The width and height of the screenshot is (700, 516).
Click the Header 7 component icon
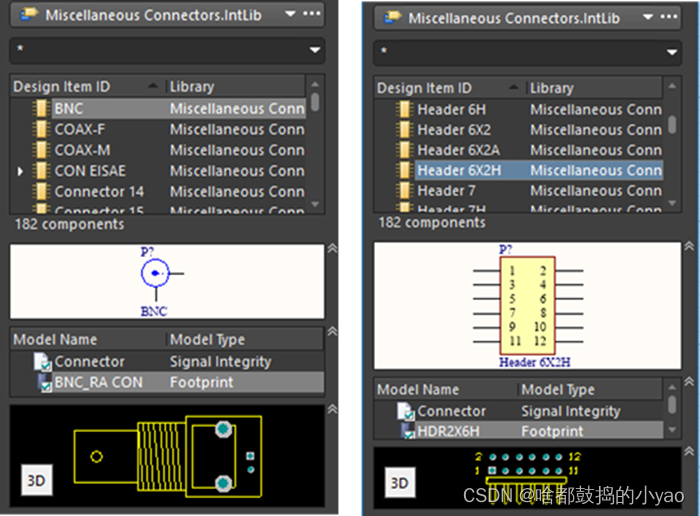405,191
